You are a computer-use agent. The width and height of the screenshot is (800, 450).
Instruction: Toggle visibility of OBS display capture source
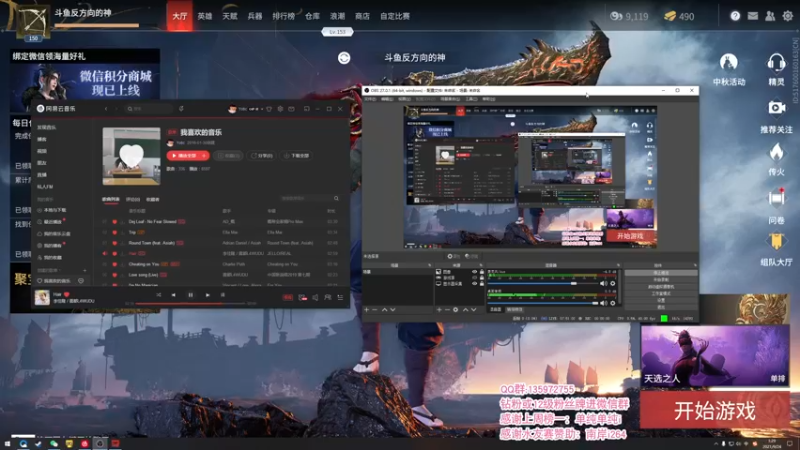[x=474, y=284]
